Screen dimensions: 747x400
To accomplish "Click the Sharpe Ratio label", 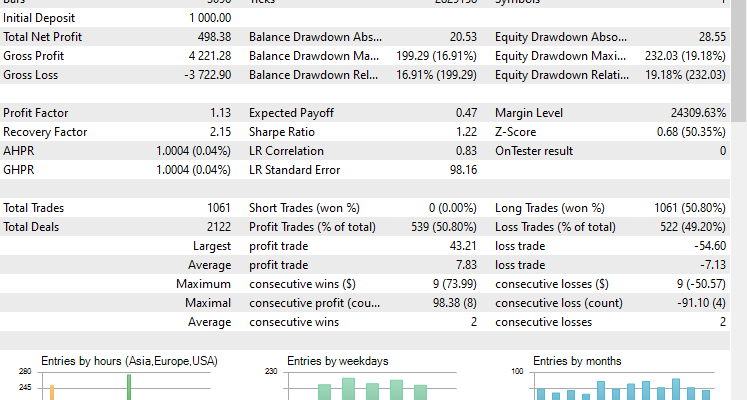I will tap(281, 132).
